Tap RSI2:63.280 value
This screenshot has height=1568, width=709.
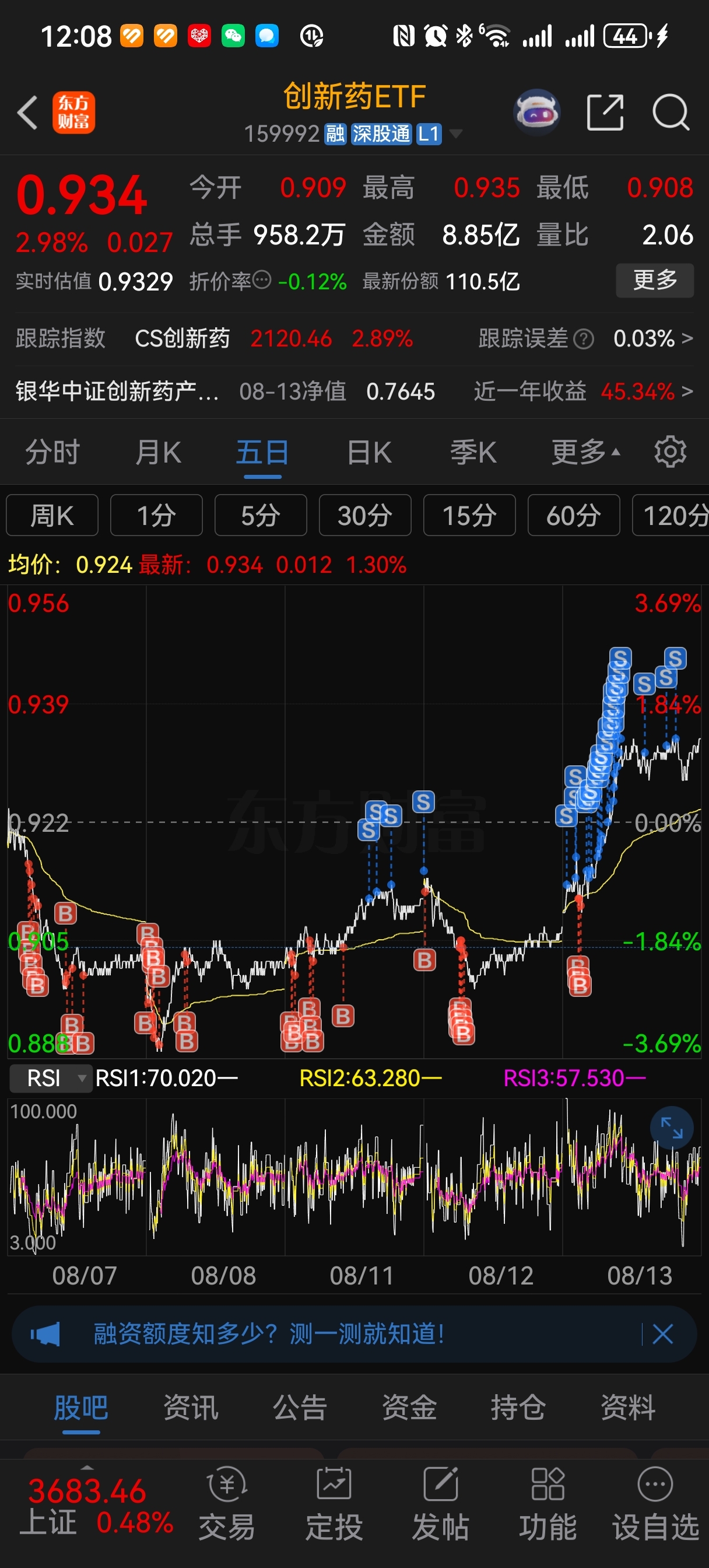click(x=370, y=1078)
